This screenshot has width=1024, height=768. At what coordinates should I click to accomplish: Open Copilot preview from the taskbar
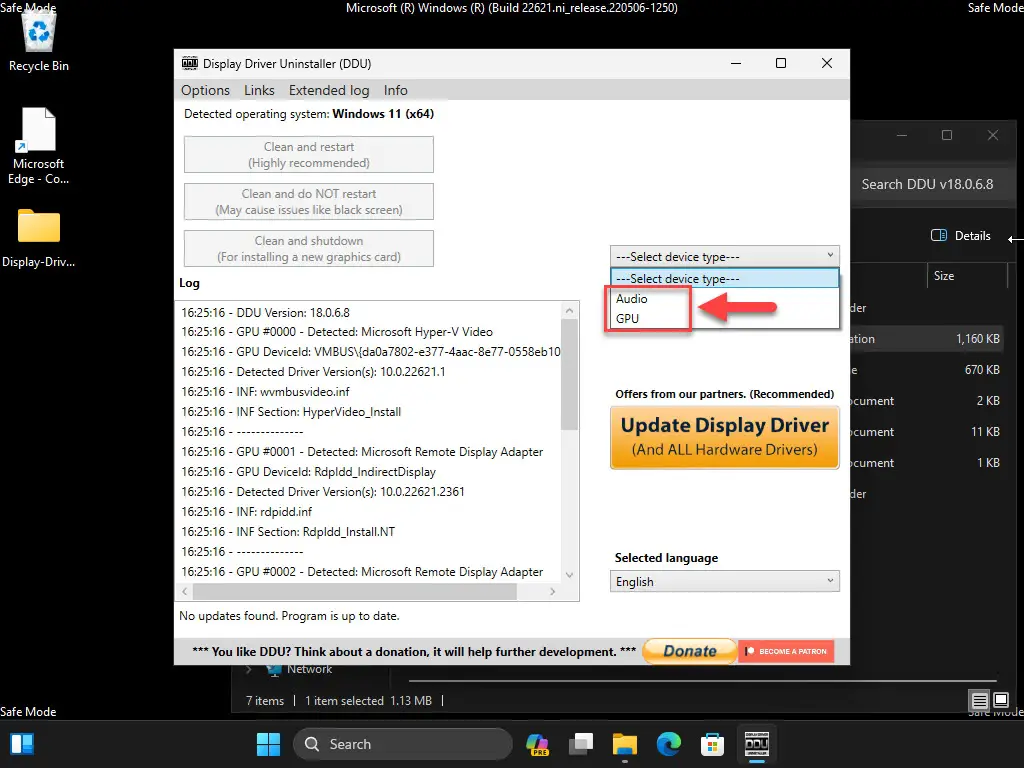pyautogui.click(x=537, y=744)
